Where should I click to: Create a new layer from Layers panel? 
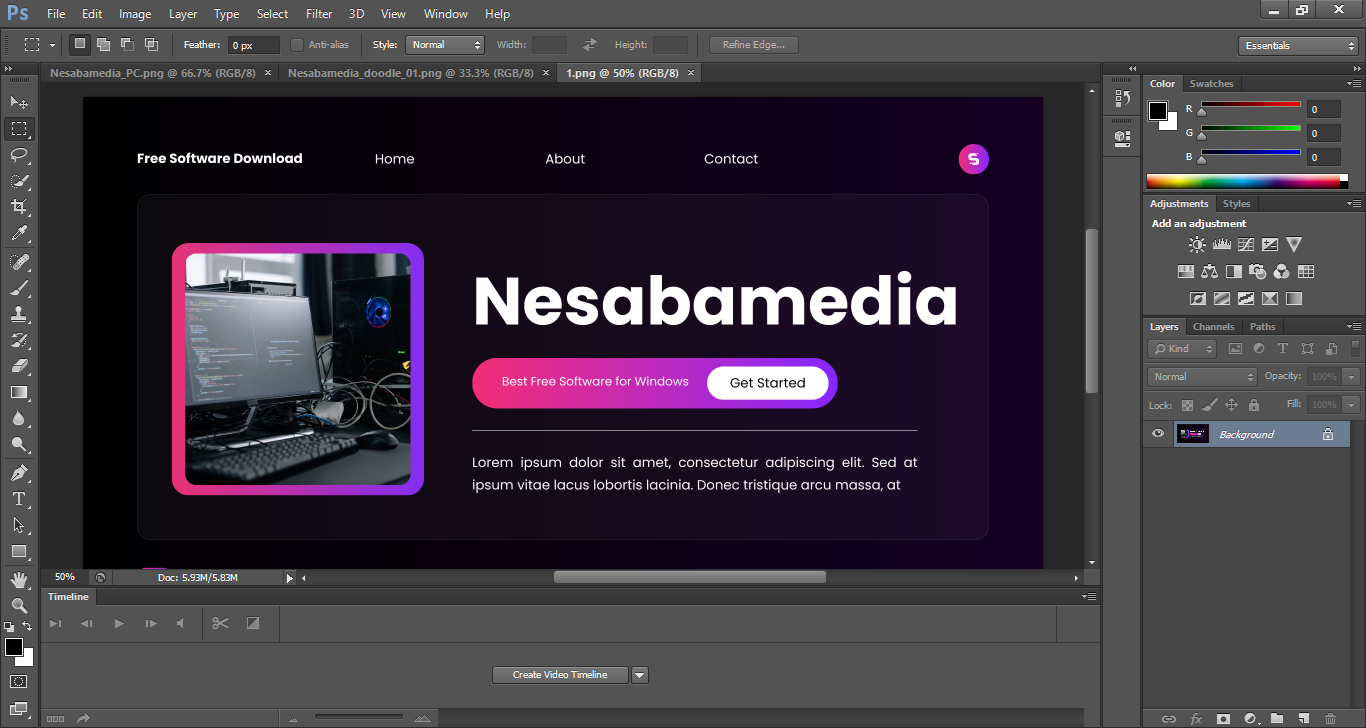pyautogui.click(x=1303, y=718)
